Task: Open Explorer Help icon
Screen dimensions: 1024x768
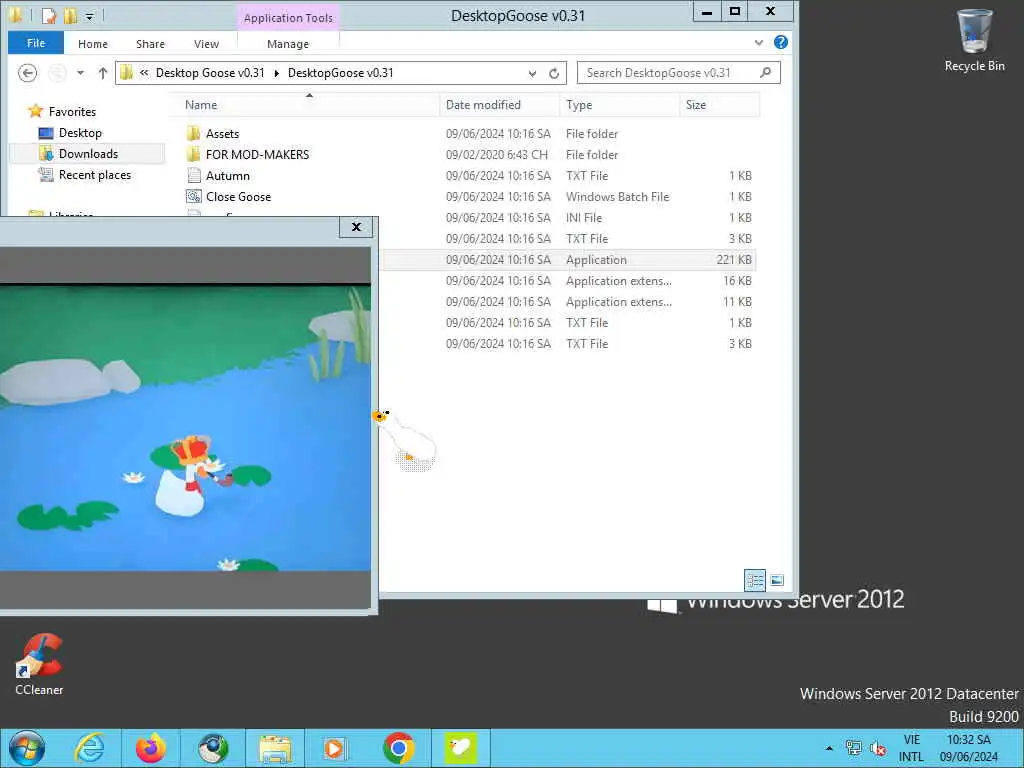Action: click(780, 42)
